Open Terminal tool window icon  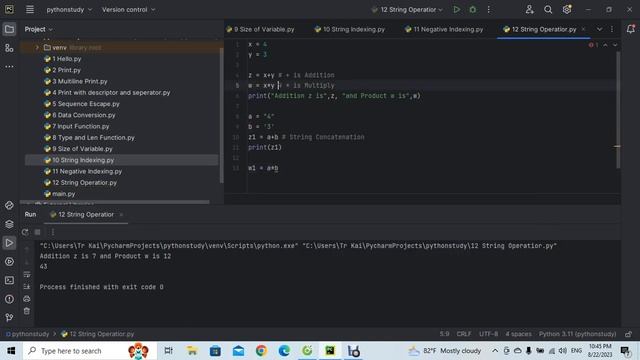[x=9, y=280]
